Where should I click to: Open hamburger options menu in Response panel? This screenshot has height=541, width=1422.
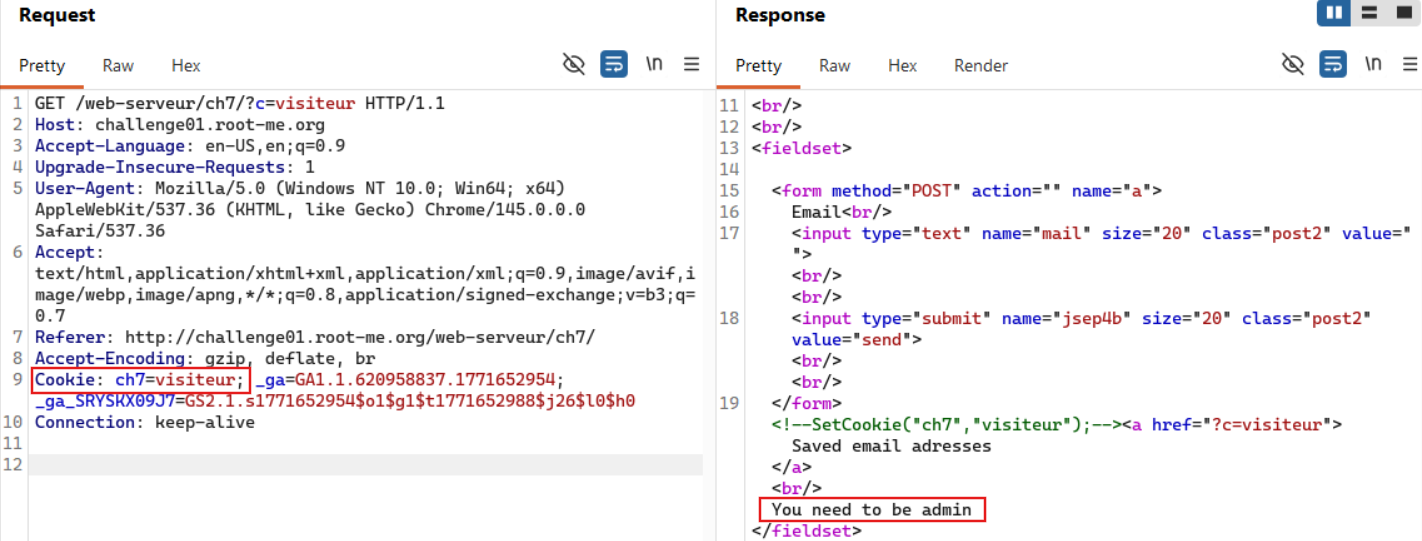click(1408, 65)
